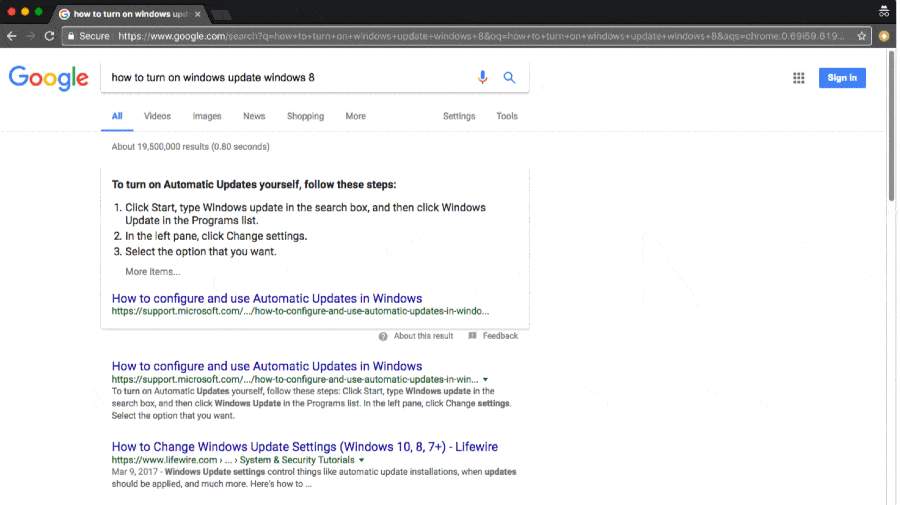Switch to News results tab

click(254, 116)
